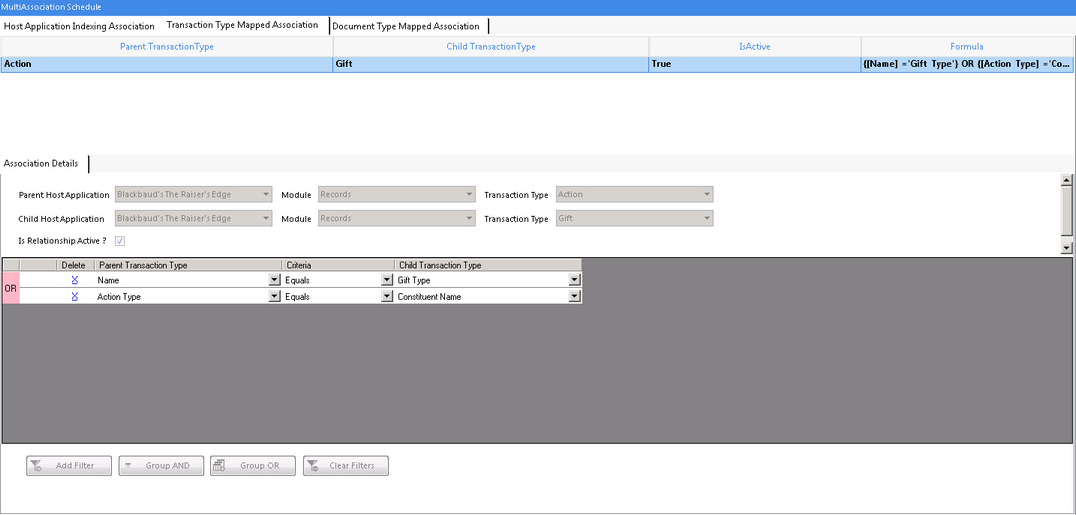Click the pink OR group indicator
This screenshot has height=515, width=1076.
point(11,288)
